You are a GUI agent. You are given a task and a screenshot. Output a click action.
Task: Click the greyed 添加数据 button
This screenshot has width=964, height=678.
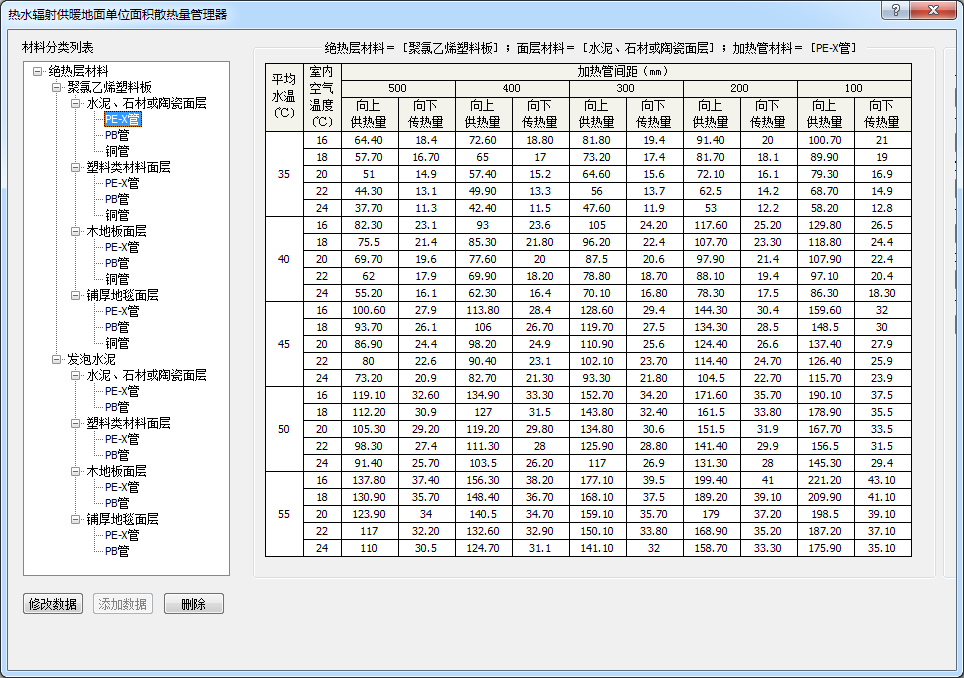pos(122,604)
